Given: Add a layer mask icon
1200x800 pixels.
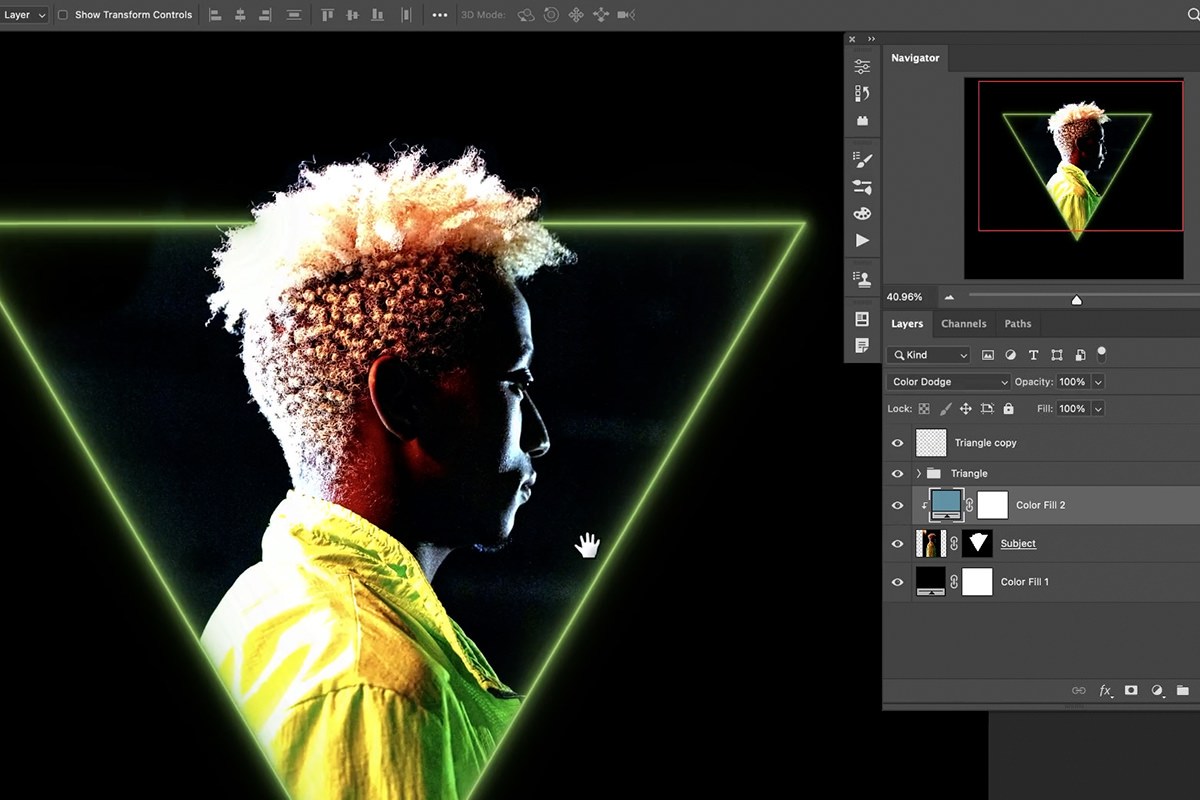Looking at the screenshot, I should click(x=1131, y=690).
